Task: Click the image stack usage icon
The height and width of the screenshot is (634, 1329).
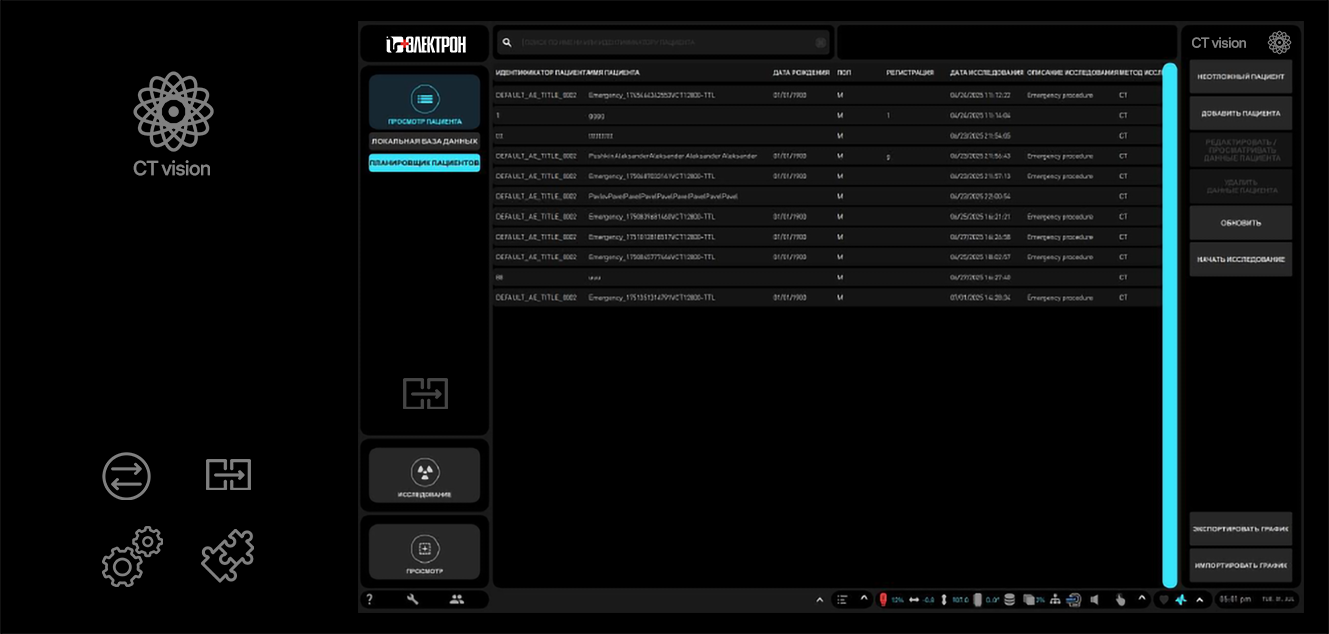Action: click(1029, 600)
